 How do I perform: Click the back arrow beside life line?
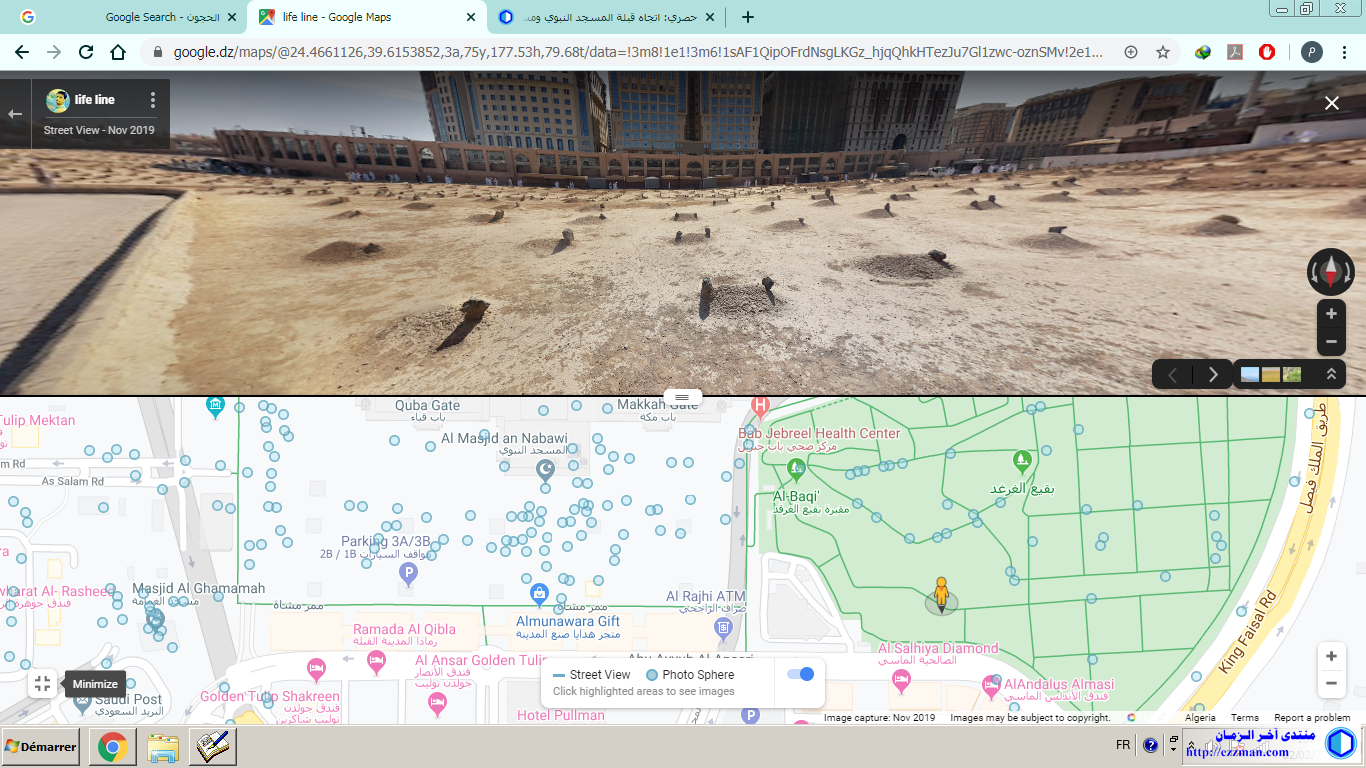click(x=15, y=114)
